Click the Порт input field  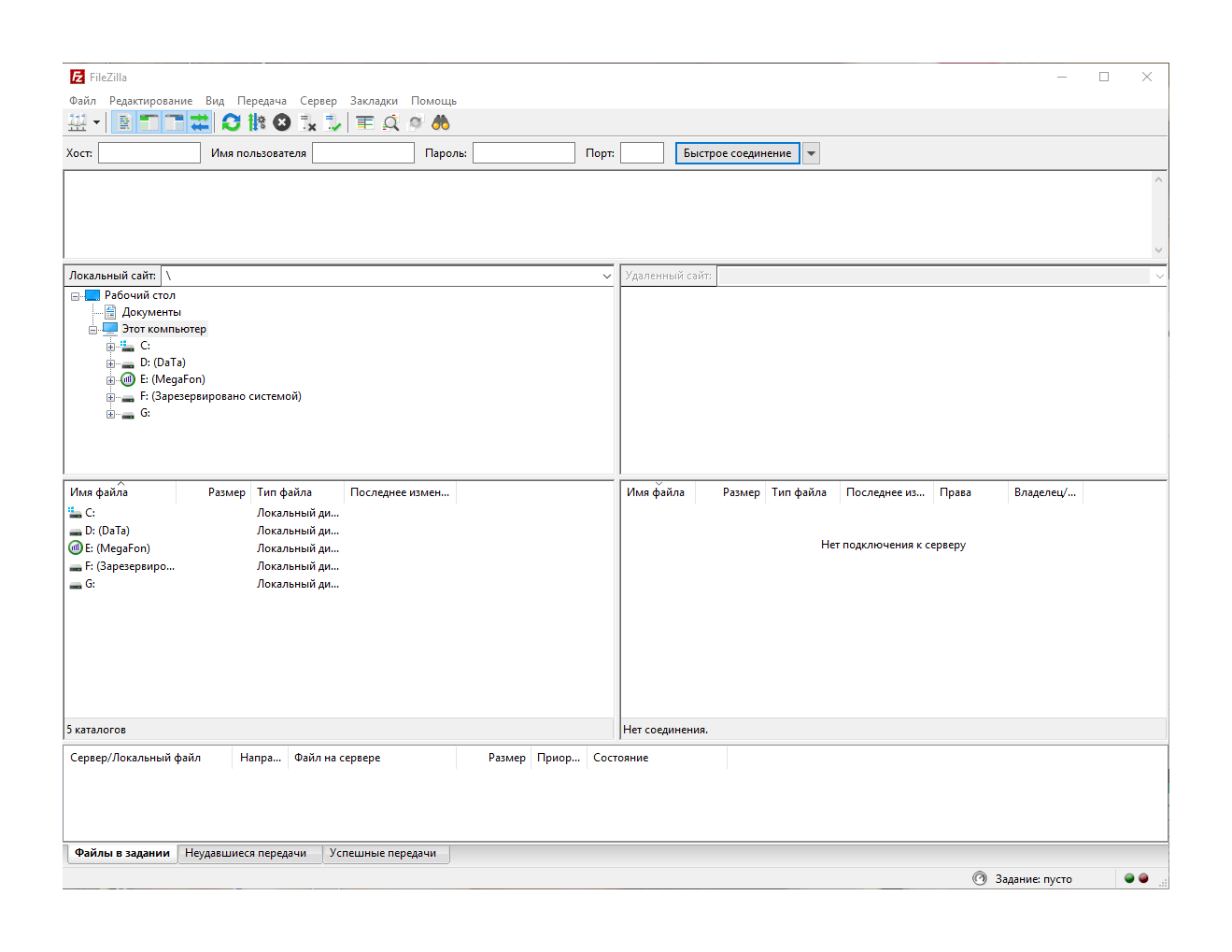point(643,153)
